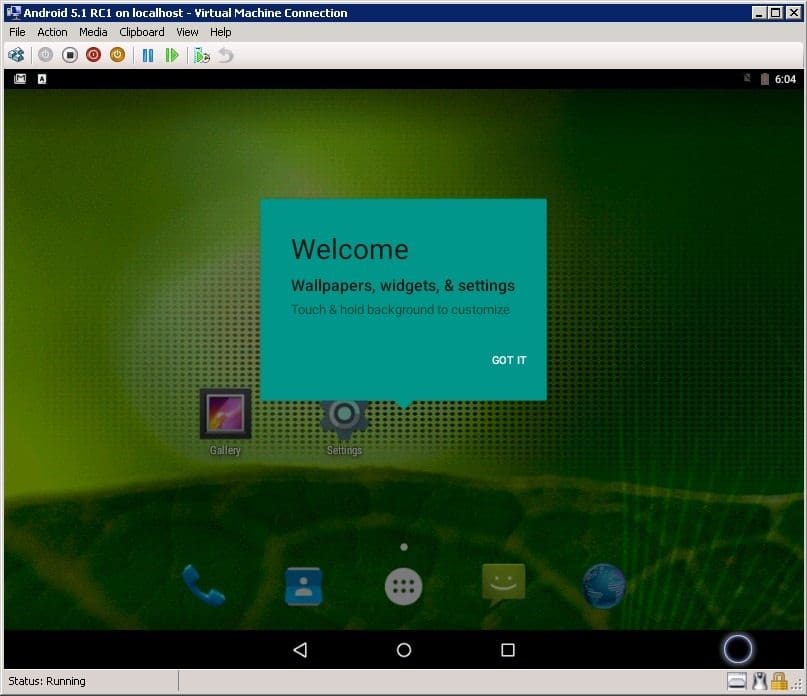Viewport: 807px width, 696px height.
Task: Click 'Wallpapers, widgets, & settings' text
Action: pos(403,286)
